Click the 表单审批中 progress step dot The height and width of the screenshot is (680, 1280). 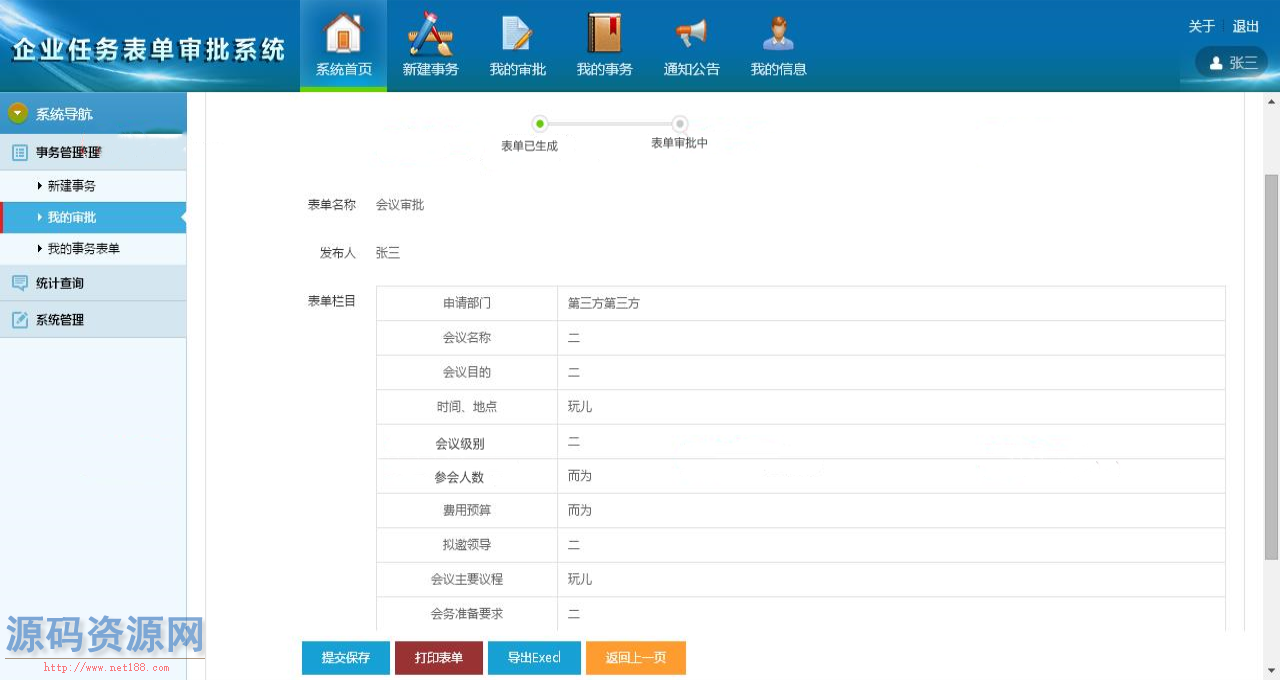tap(680, 124)
